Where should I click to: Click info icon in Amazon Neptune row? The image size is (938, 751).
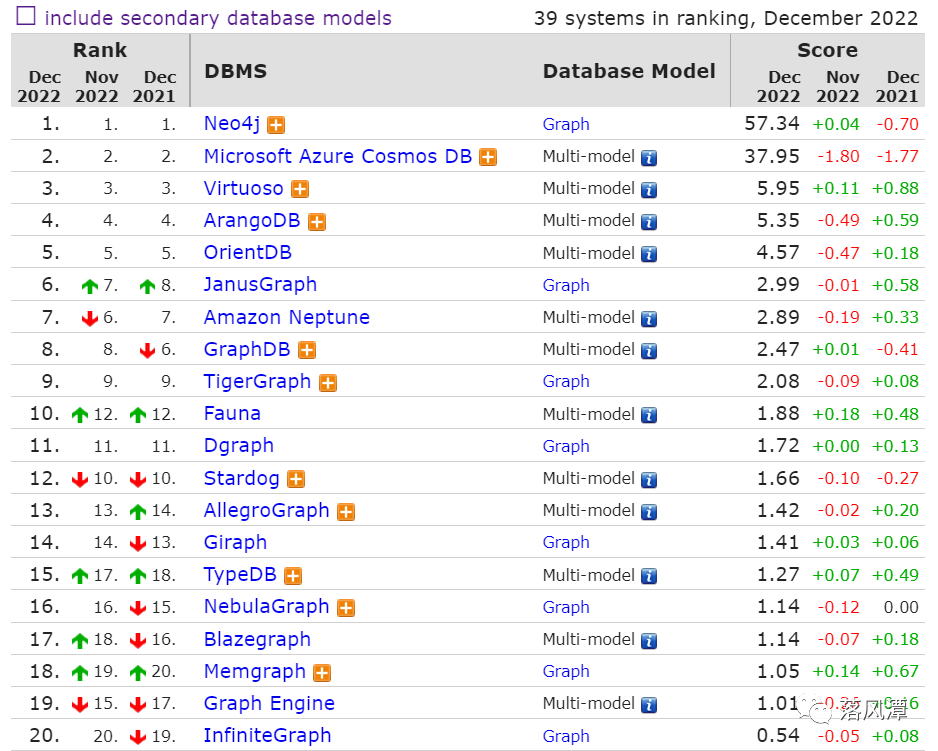pos(649,319)
